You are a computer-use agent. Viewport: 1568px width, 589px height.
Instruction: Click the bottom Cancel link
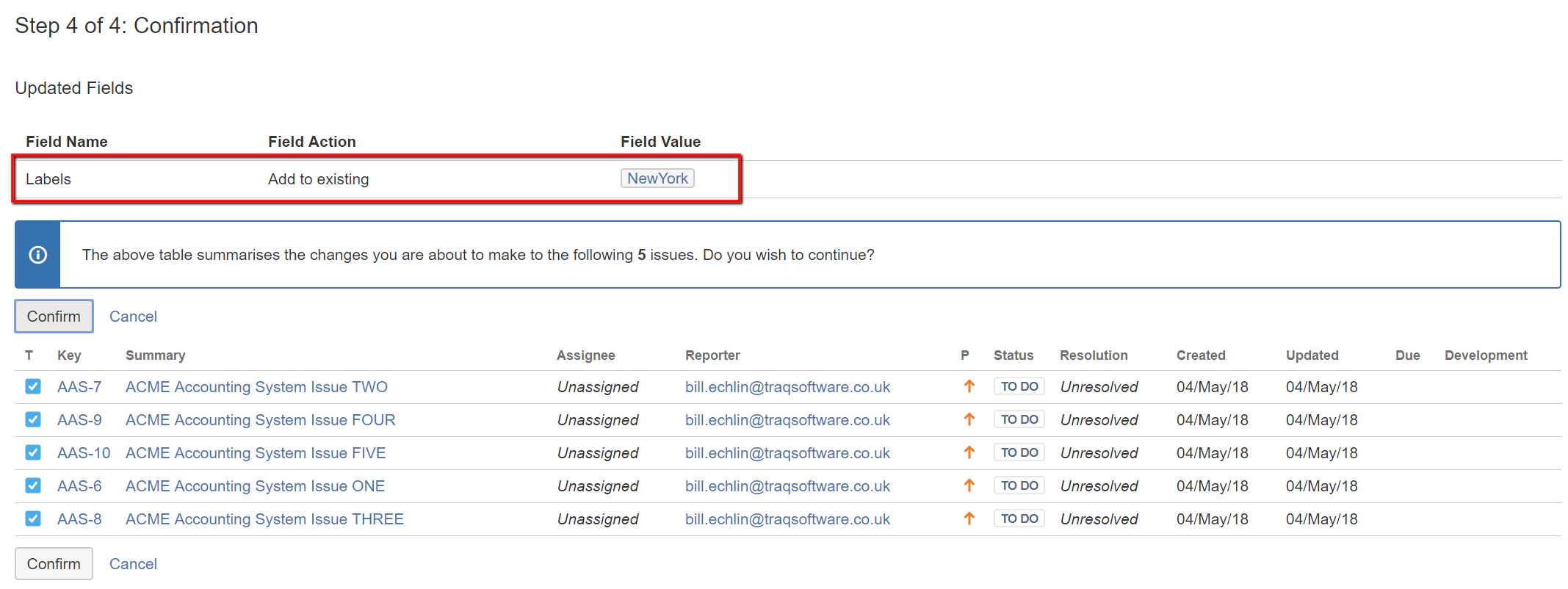coord(133,564)
